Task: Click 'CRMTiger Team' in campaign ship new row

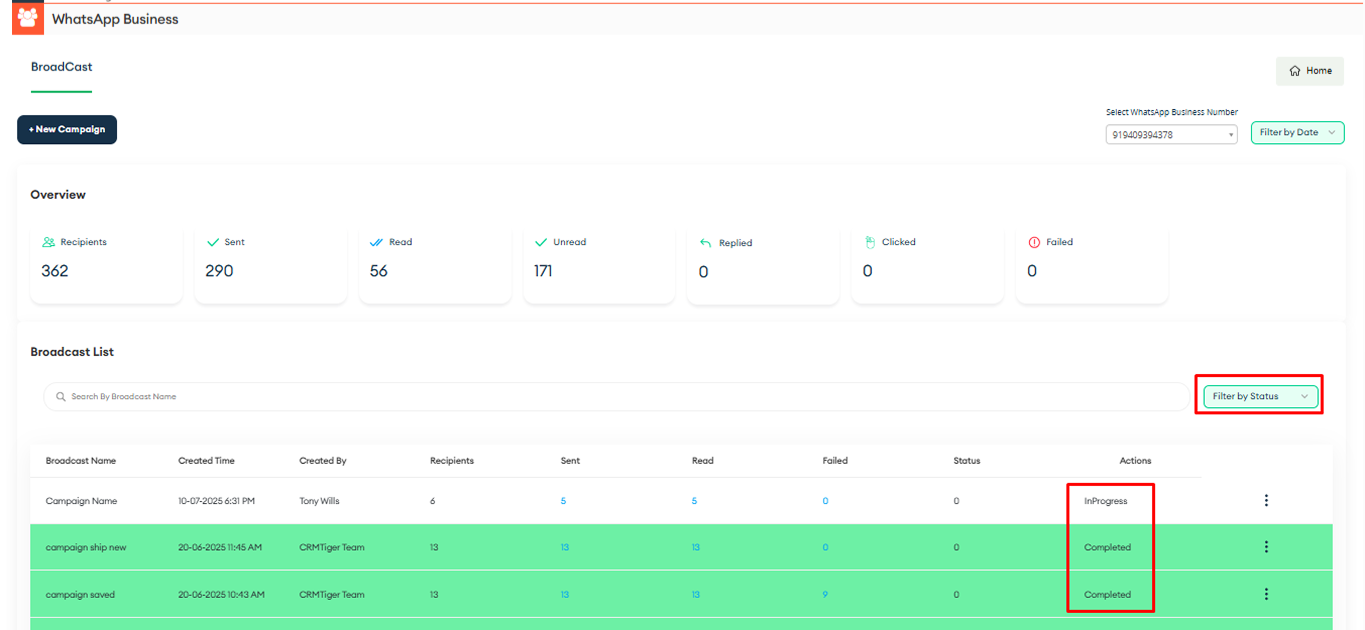Action: (x=333, y=548)
